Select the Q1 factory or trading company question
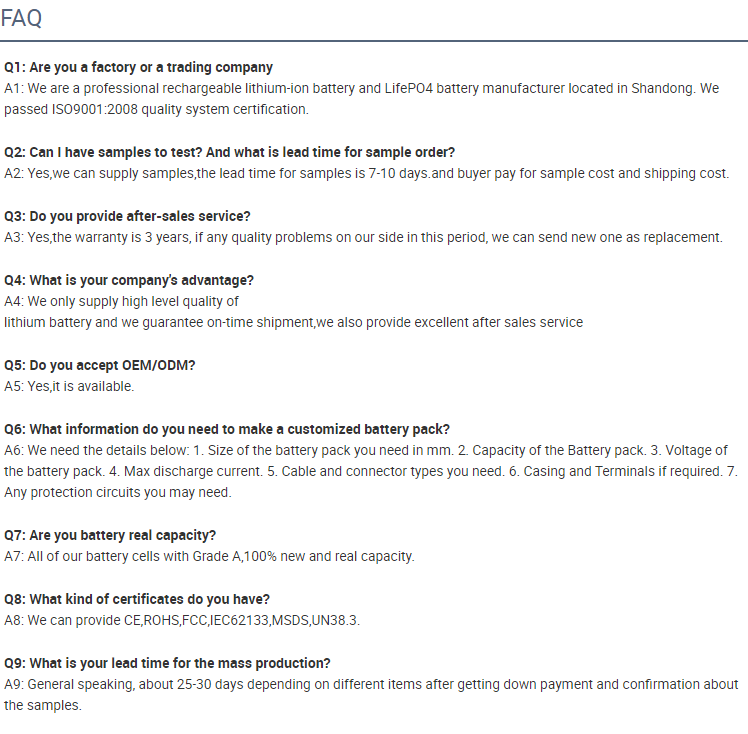Viewport: 748px width, 734px height. click(x=138, y=67)
